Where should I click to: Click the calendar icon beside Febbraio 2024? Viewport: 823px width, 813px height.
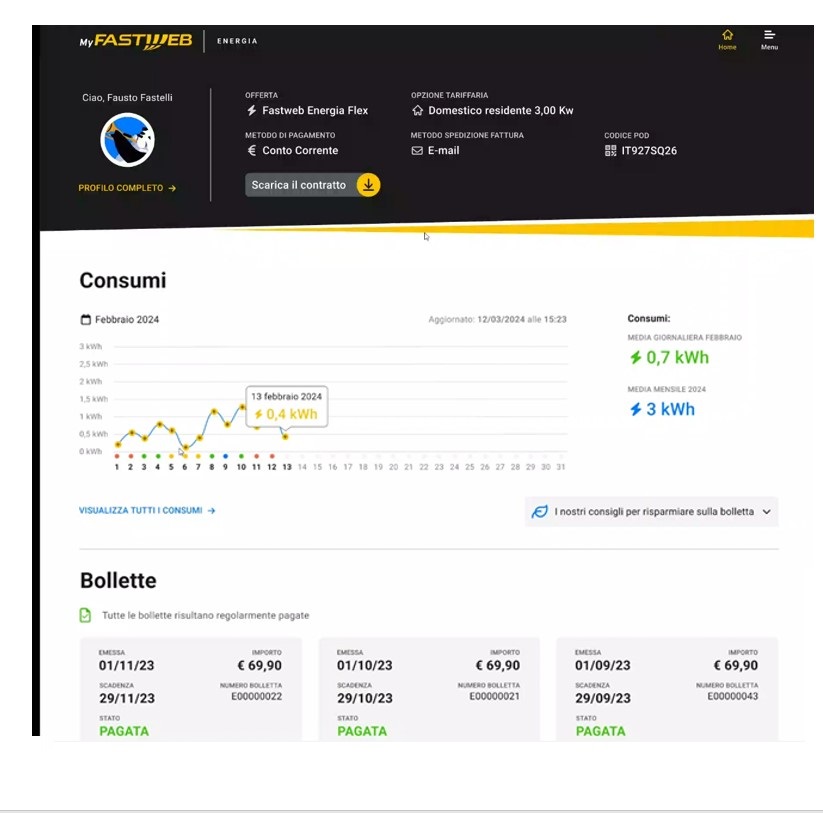[x=85, y=317]
